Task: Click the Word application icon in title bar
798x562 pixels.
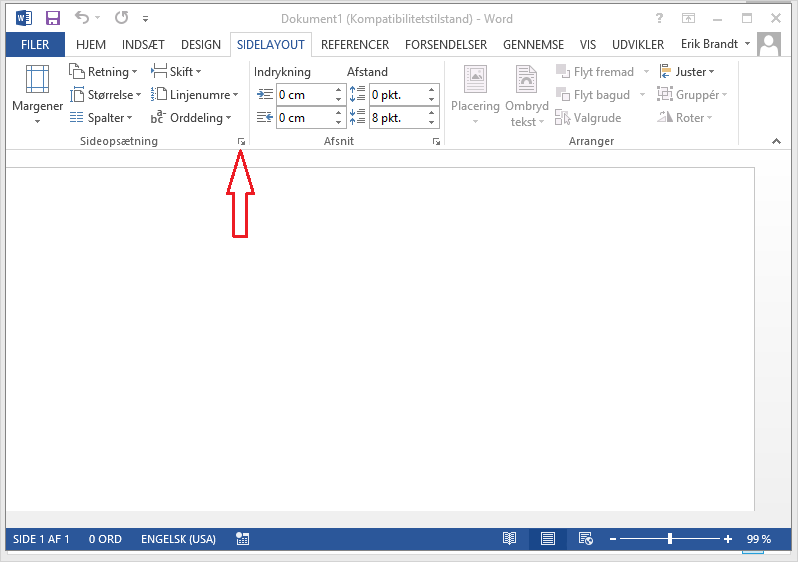Action: pos(24,18)
